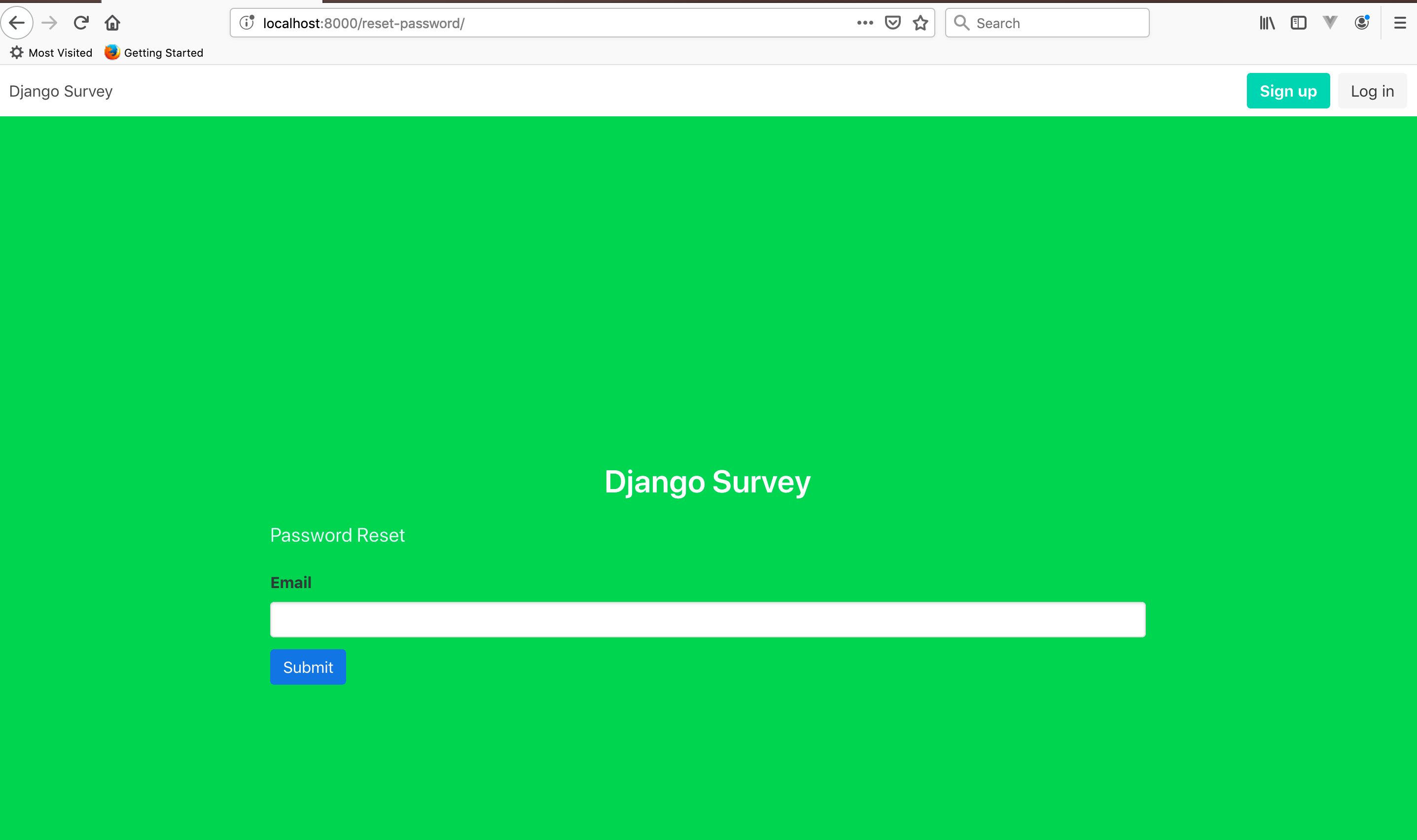Toggle the sidebar icon

point(1298,23)
